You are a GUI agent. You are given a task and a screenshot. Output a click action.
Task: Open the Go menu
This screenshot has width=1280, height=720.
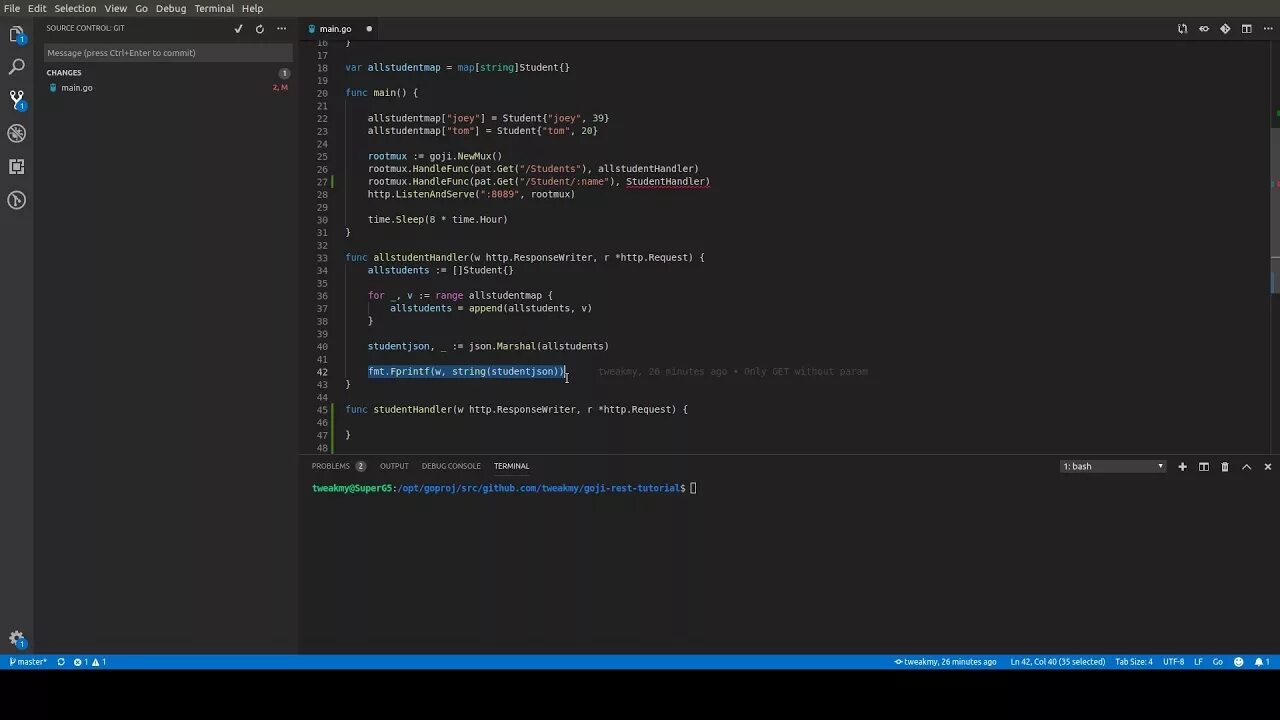tap(141, 8)
